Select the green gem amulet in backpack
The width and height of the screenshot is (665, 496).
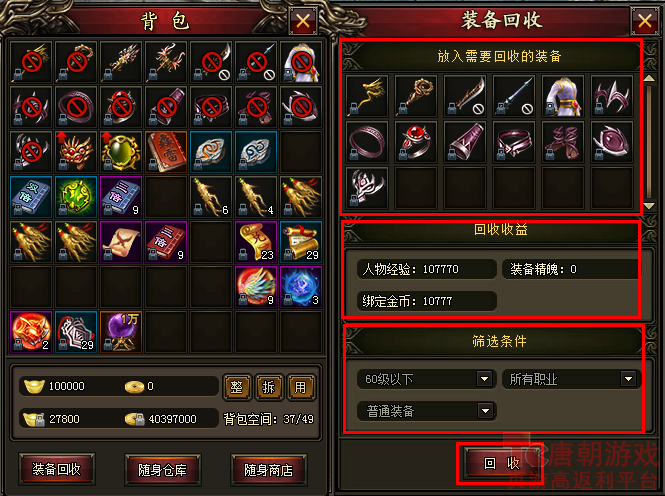pos(121,152)
